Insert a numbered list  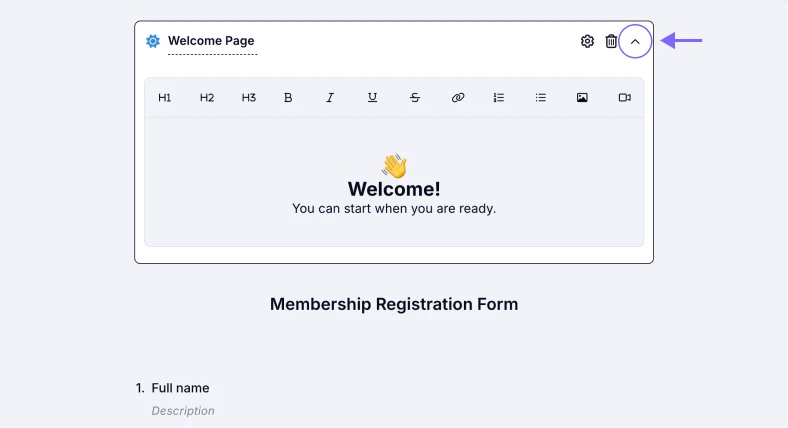[x=499, y=98]
